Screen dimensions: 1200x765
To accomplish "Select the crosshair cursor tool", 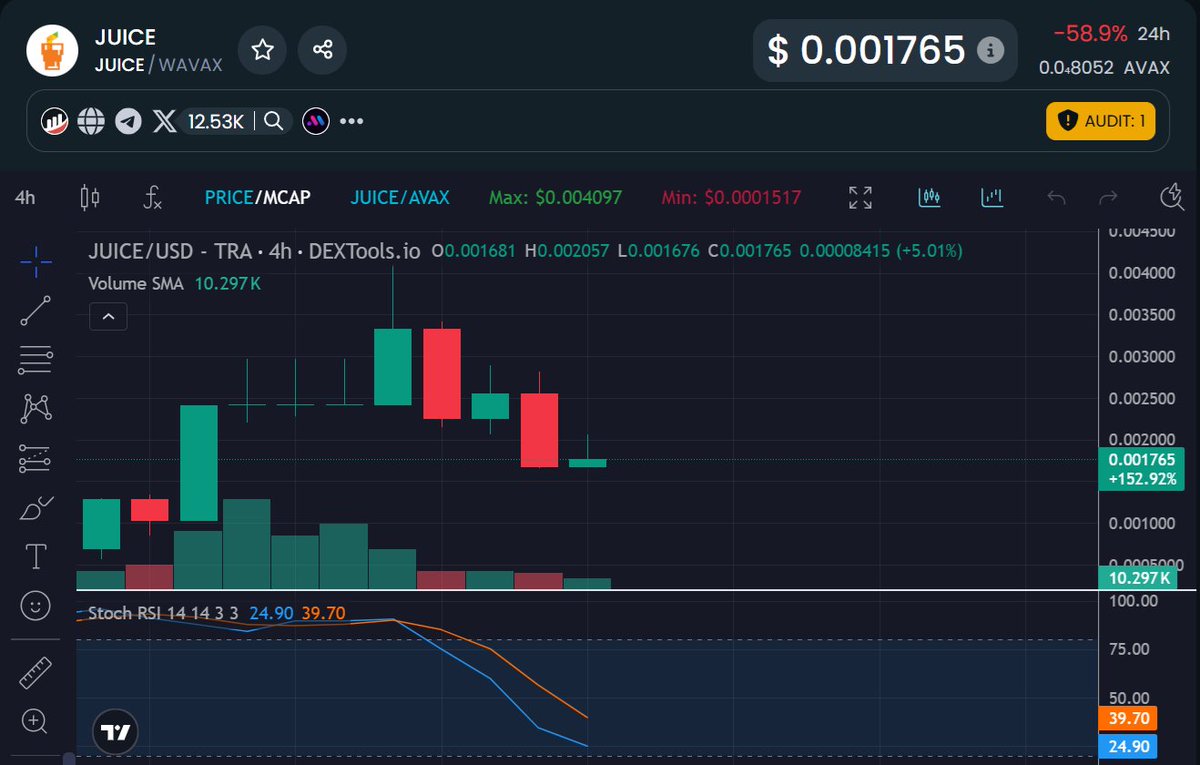I will 35,264.
